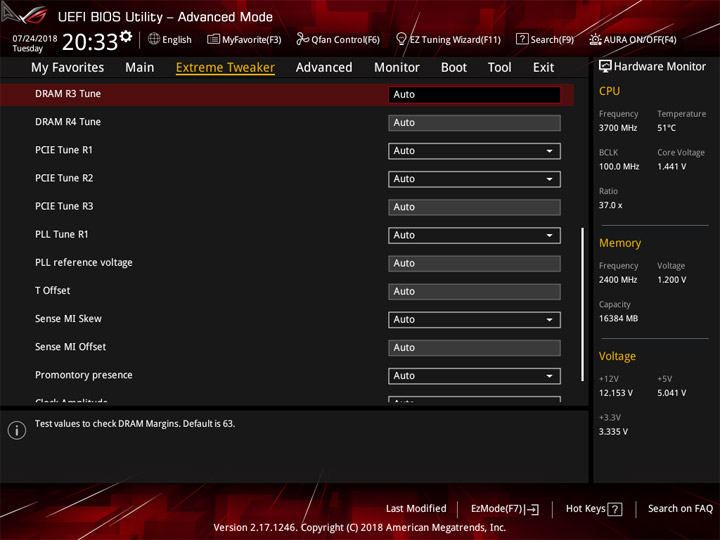720x540 pixels.
Task: Click the Hardware Monitor screen icon
Action: [x=605, y=67]
